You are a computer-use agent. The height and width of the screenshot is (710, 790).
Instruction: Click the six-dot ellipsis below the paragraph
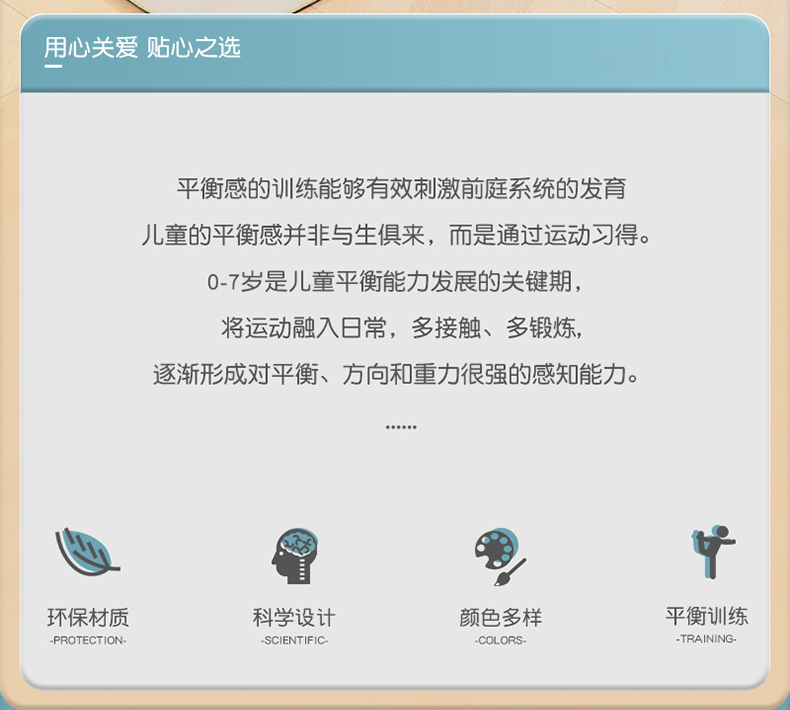click(x=400, y=427)
